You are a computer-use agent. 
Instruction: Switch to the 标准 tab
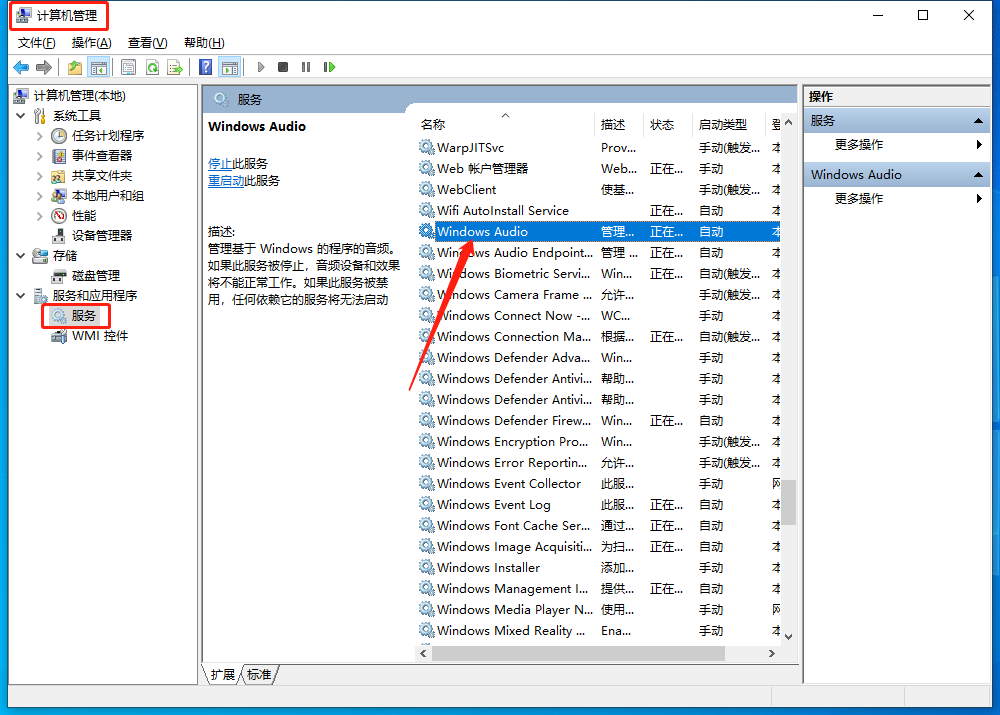(x=259, y=675)
